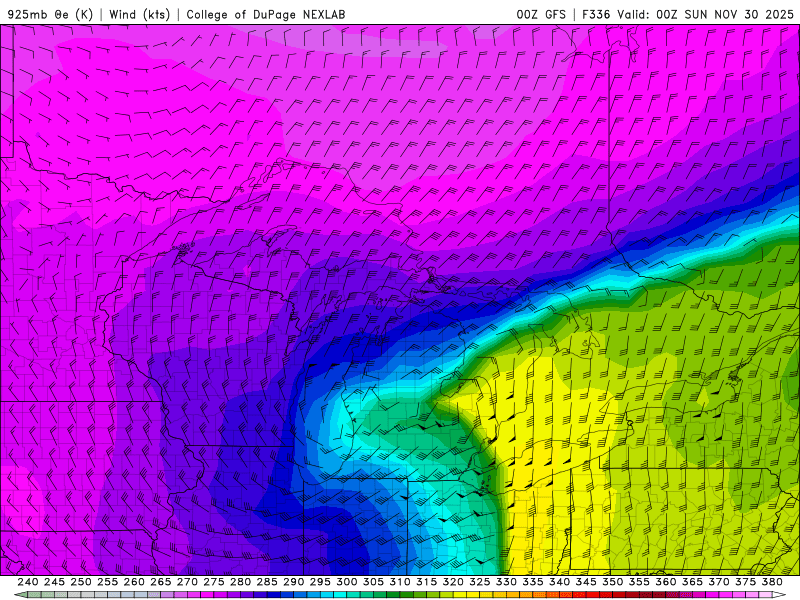Image resolution: width=800 pixels, height=600 pixels.
Task: Click the 320 value on color scale
Action: click(x=453, y=582)
